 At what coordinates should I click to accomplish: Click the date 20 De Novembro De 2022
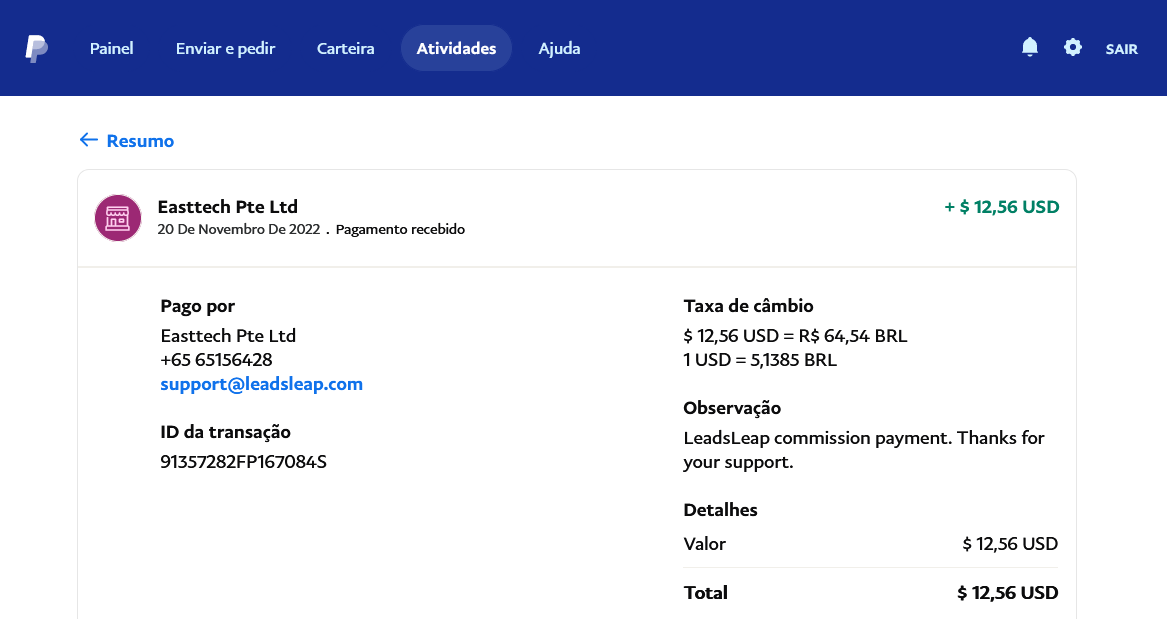point(239,229)
